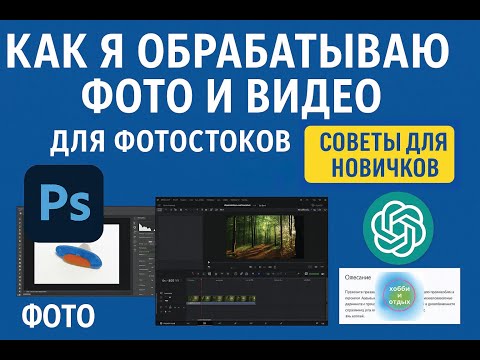480x360 pixels.
Task: Click the "ФОТО" caption under Photoshop
Action: [58, 315]
